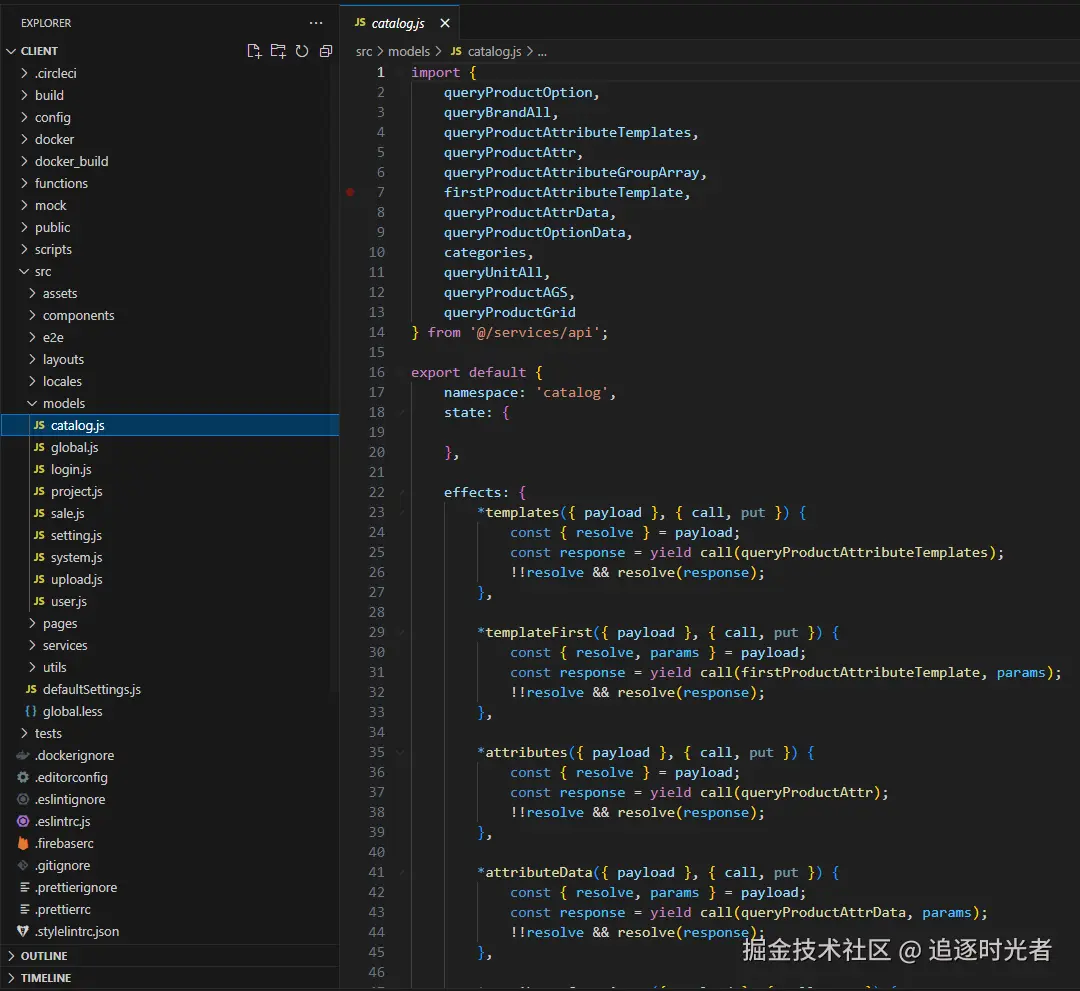Toggle the breakpoint on line 7
This screenshot has width=1080, height=991.
tap(350, 192)
